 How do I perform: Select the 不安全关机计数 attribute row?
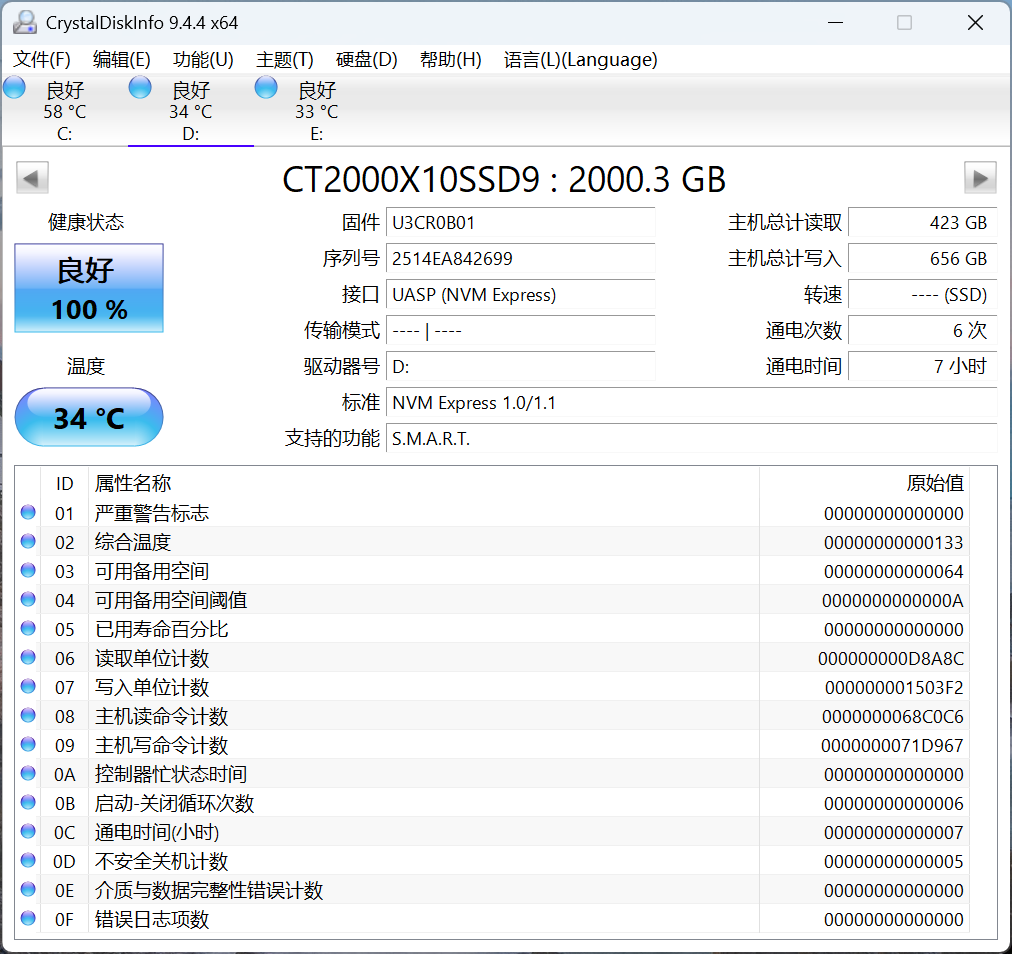coord(400,861)
